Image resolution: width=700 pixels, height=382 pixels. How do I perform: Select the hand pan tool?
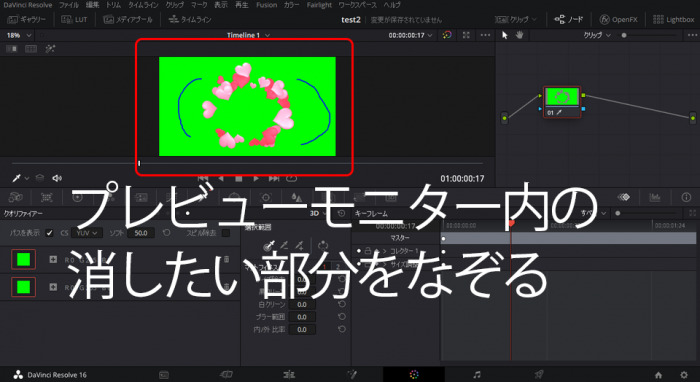point(519,35)
